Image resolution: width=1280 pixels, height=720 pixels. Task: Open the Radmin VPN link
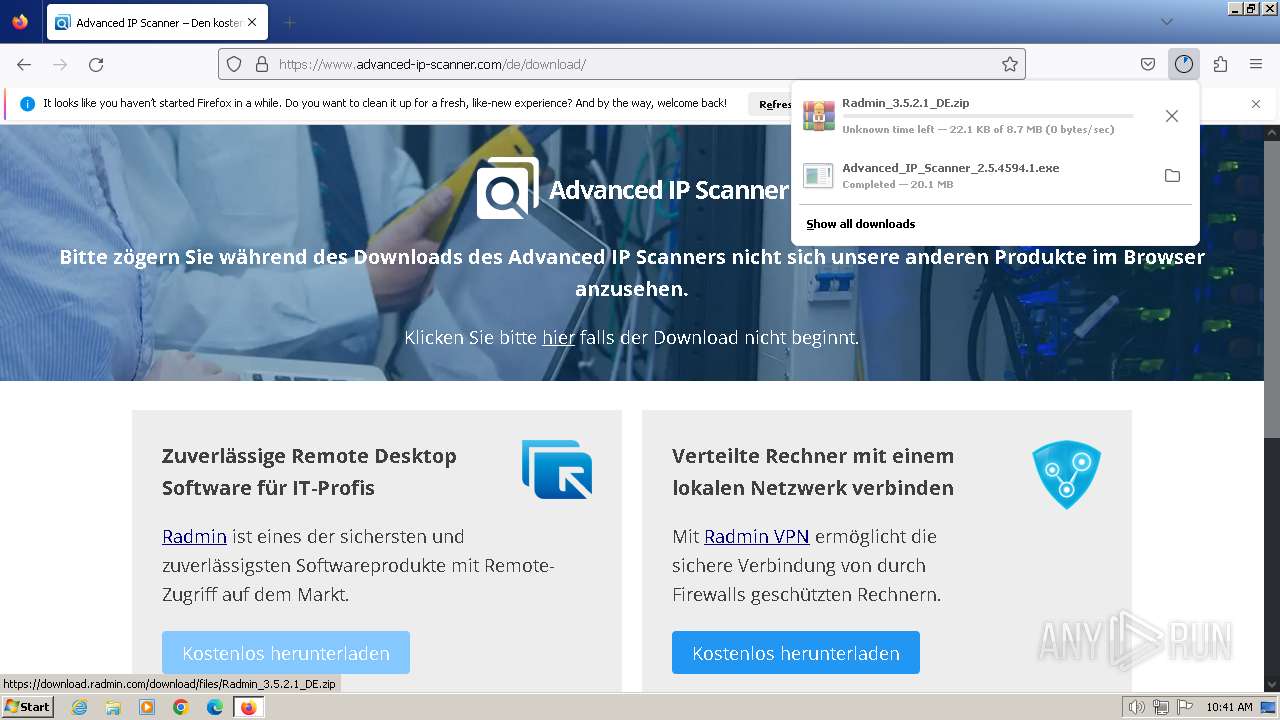point(756,536)
